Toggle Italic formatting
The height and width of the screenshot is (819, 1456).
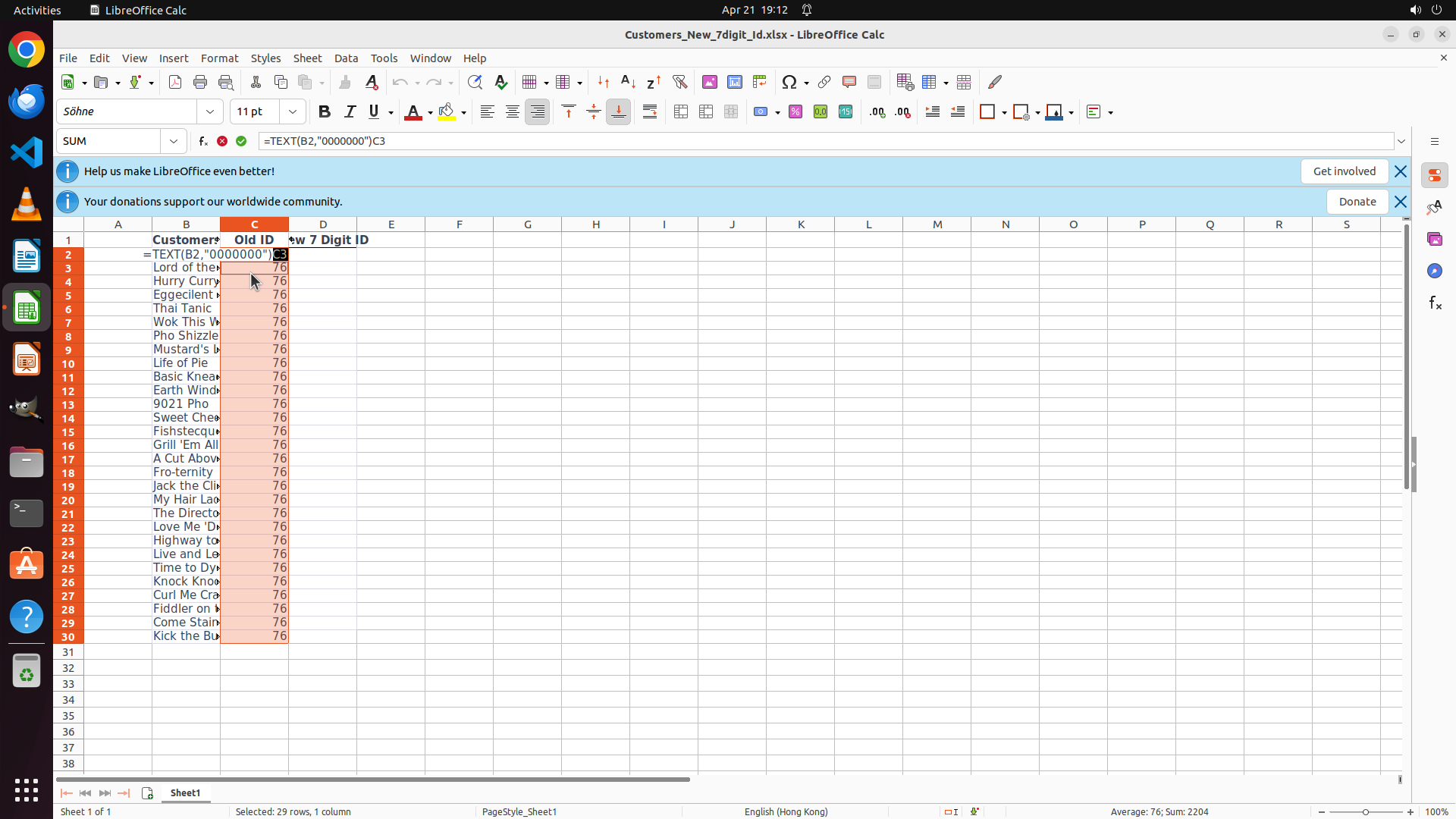pyautogui.click(x=350, y=112)
